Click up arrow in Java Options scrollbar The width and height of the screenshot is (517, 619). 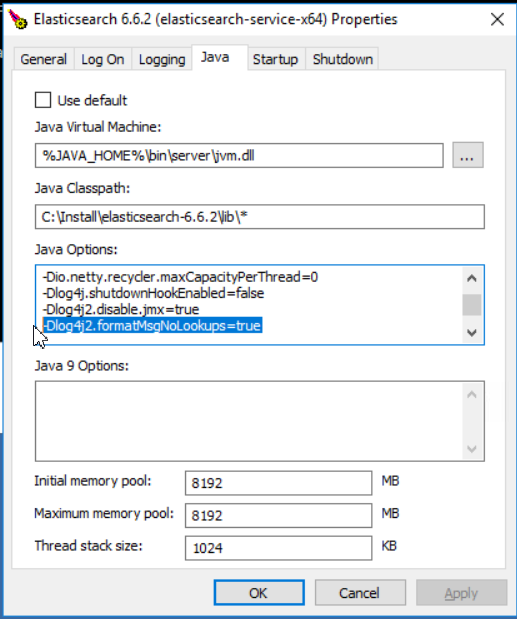tap(472, 279)
